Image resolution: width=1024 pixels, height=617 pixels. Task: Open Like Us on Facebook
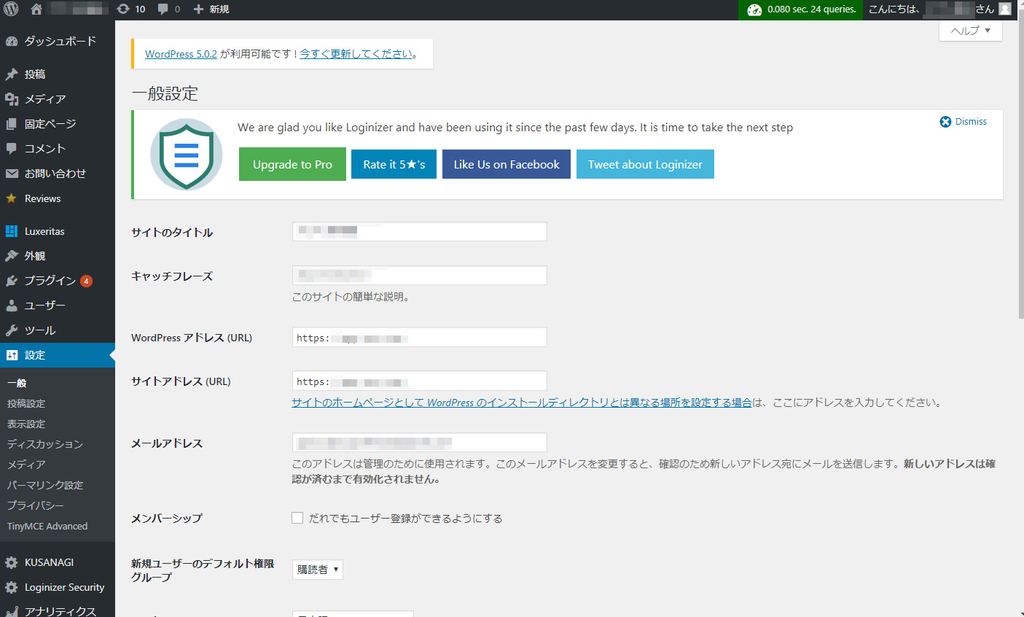click(506, 164)
